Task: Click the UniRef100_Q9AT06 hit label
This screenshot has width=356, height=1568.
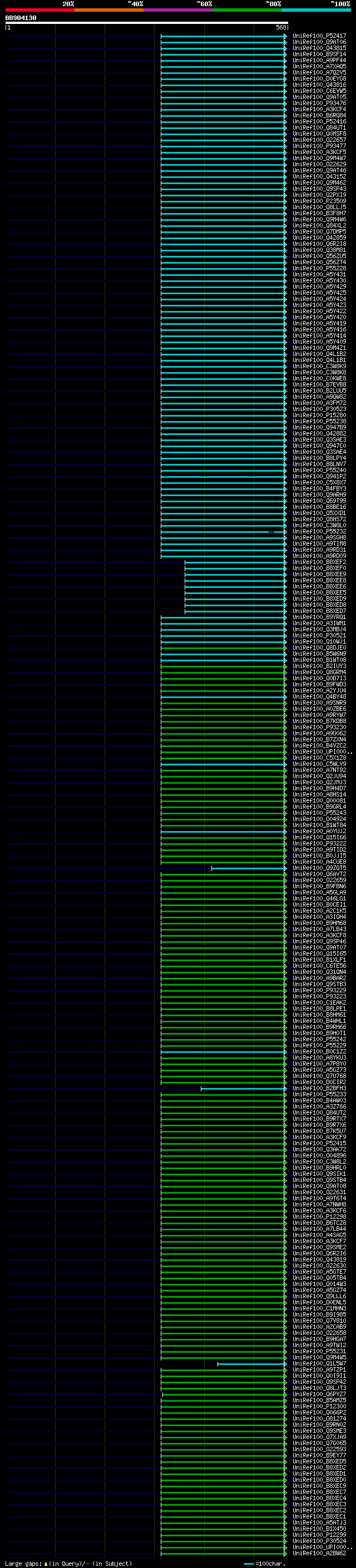Action: [319, 42]
